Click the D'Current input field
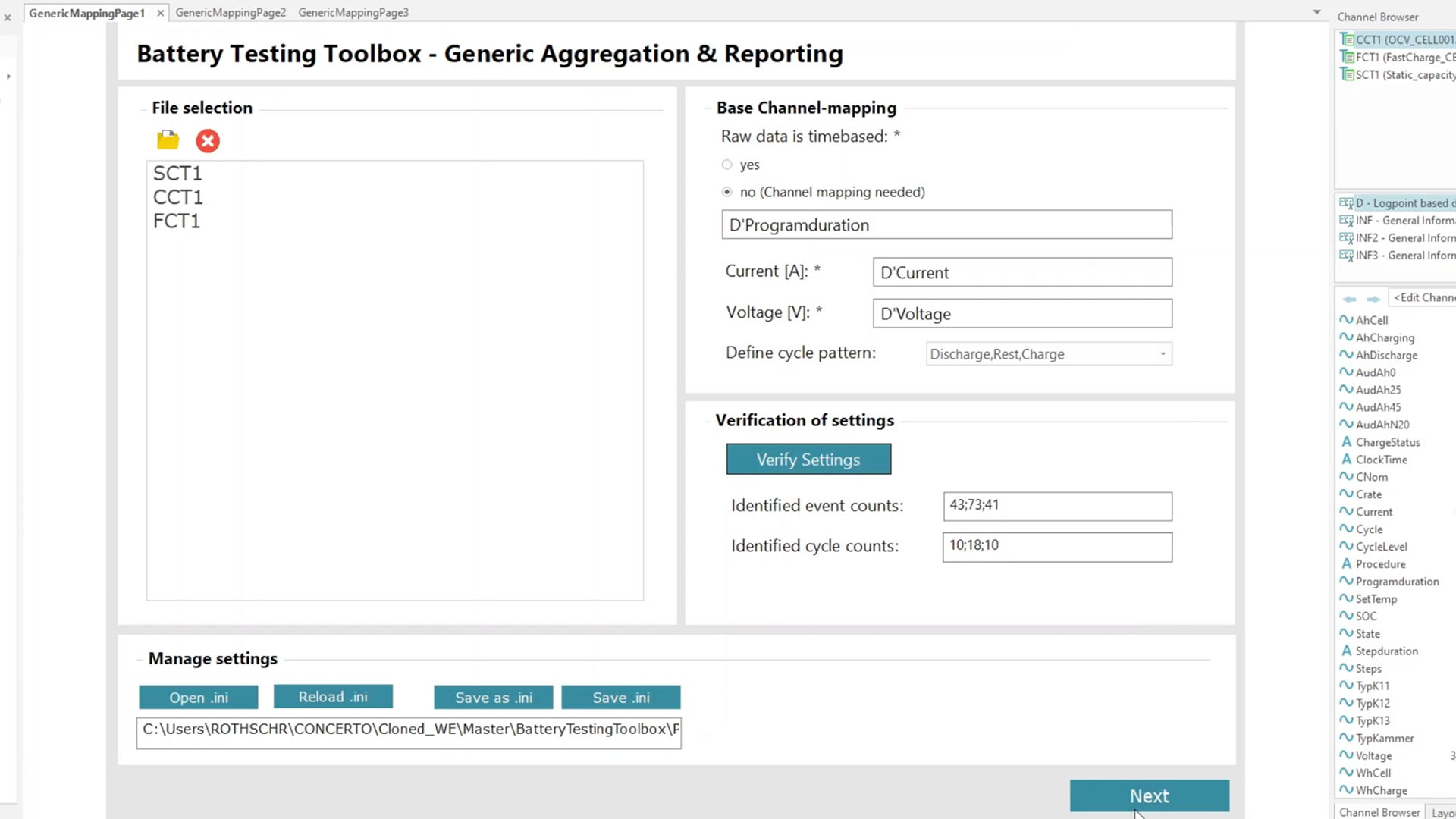The height and width of the screenshot is (819, 1456). [x=1021, y=273]
